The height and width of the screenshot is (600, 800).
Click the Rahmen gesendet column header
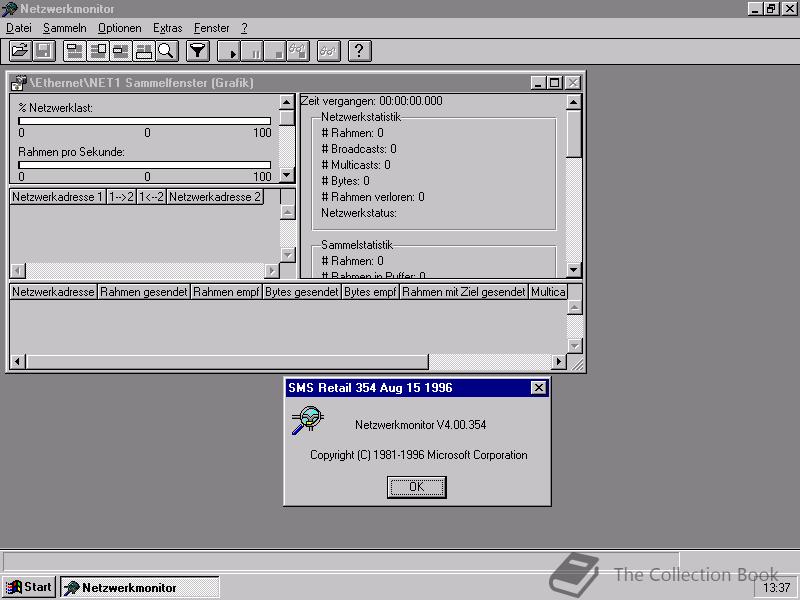144,292
